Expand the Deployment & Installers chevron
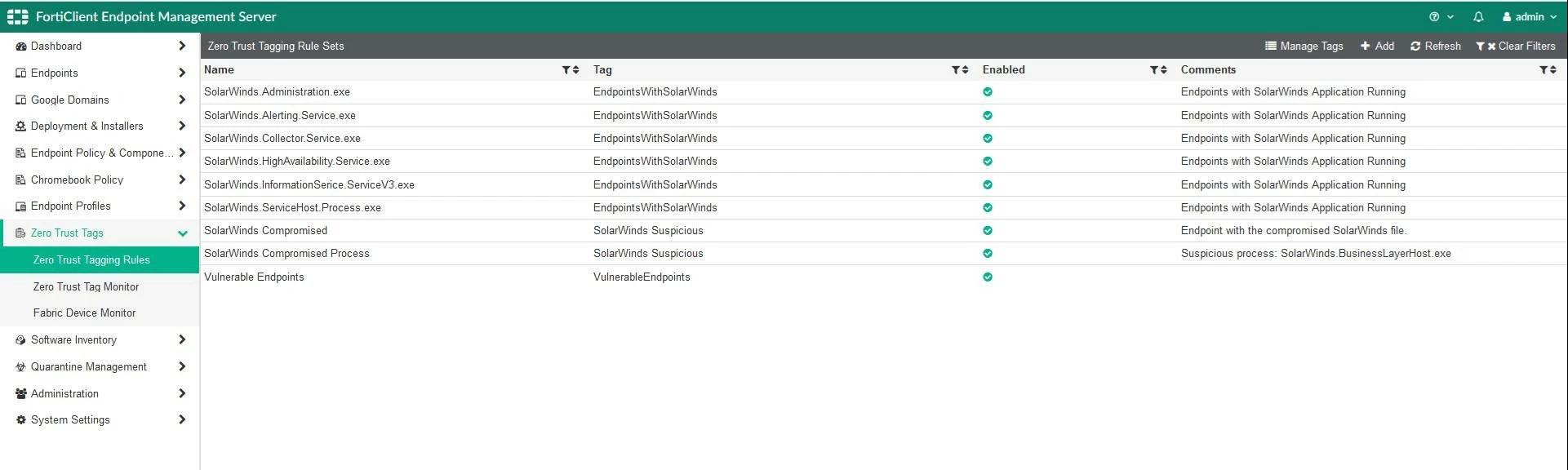The height and width of the screenshot is (470, 1568). 182,126
